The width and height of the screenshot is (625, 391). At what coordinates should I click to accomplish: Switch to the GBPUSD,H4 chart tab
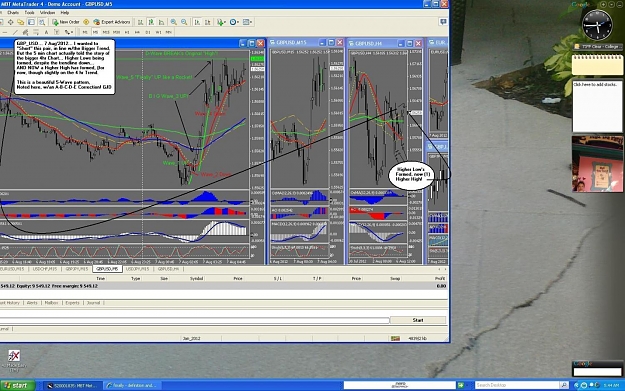(168, 269)
